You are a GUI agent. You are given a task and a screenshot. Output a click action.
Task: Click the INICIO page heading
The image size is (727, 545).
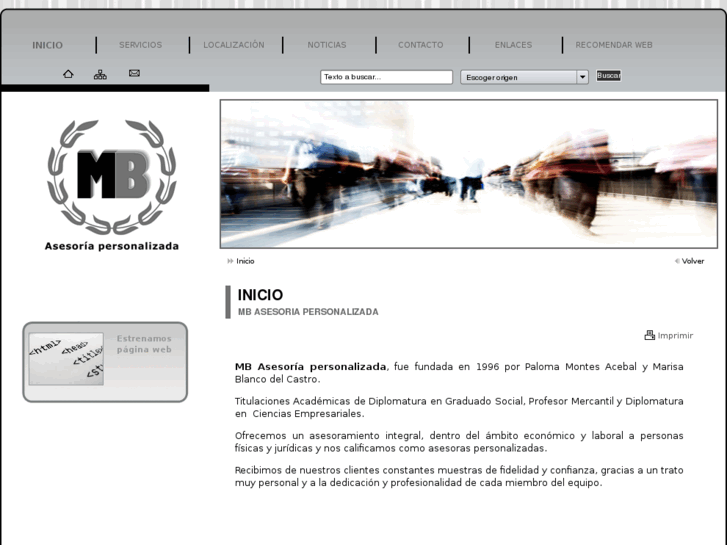(x=260, y=295)
